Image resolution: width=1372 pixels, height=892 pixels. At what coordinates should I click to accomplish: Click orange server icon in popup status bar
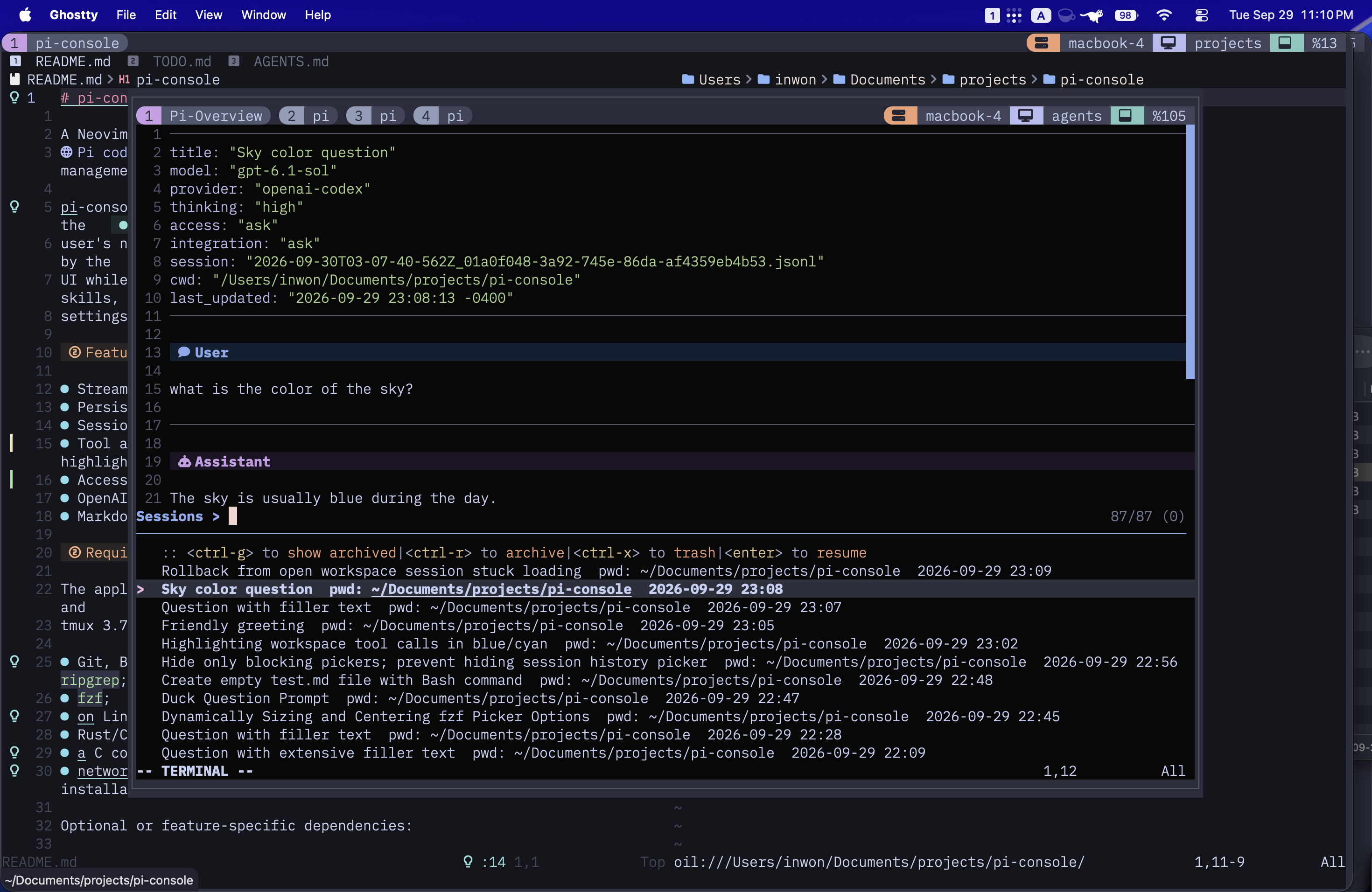point(899,116)
